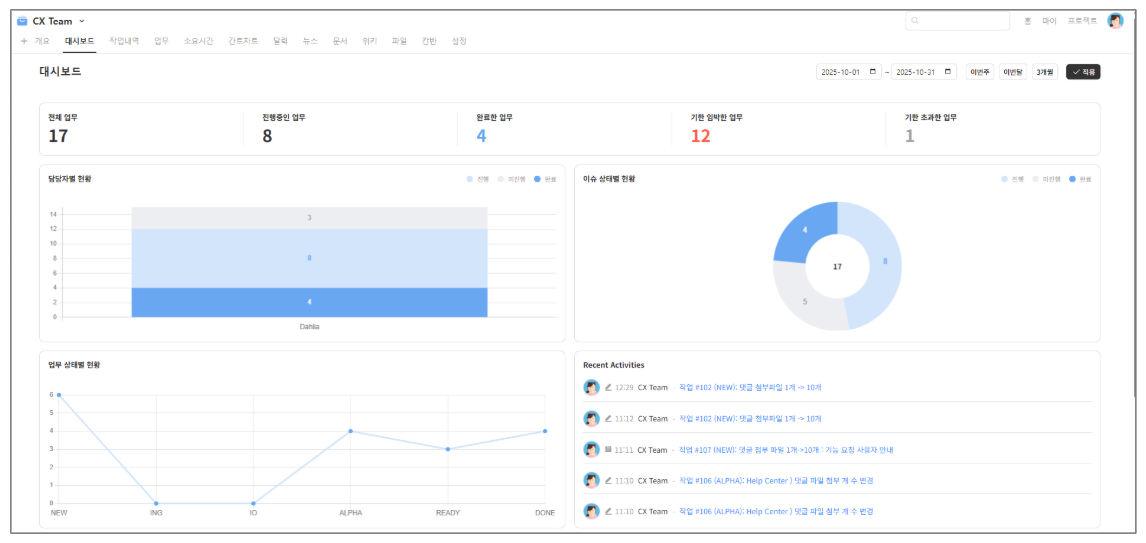Toggle 미진행 legend in 이슈 상태별 현황 chart
The height and width of the screenshot is (543, 1146).
(x=1047, y=179)
